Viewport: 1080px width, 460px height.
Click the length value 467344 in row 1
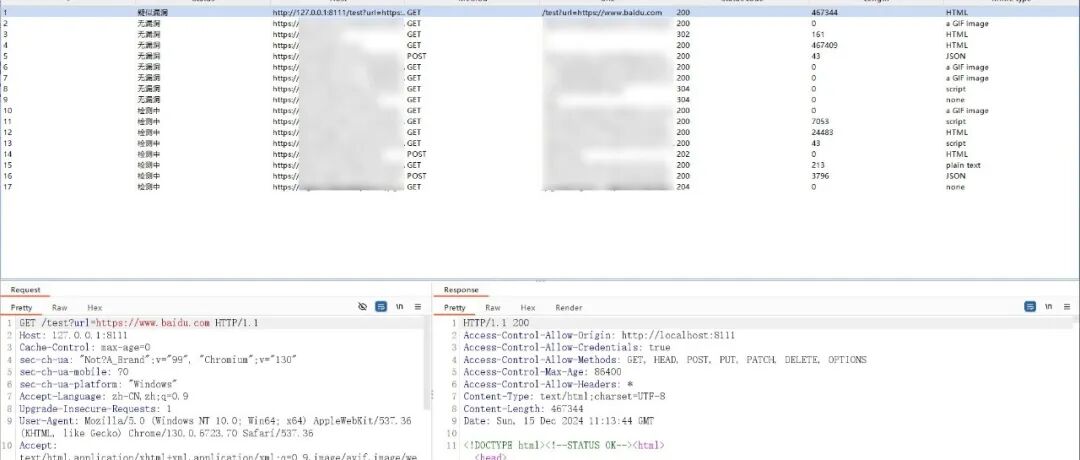coord(825,12)
